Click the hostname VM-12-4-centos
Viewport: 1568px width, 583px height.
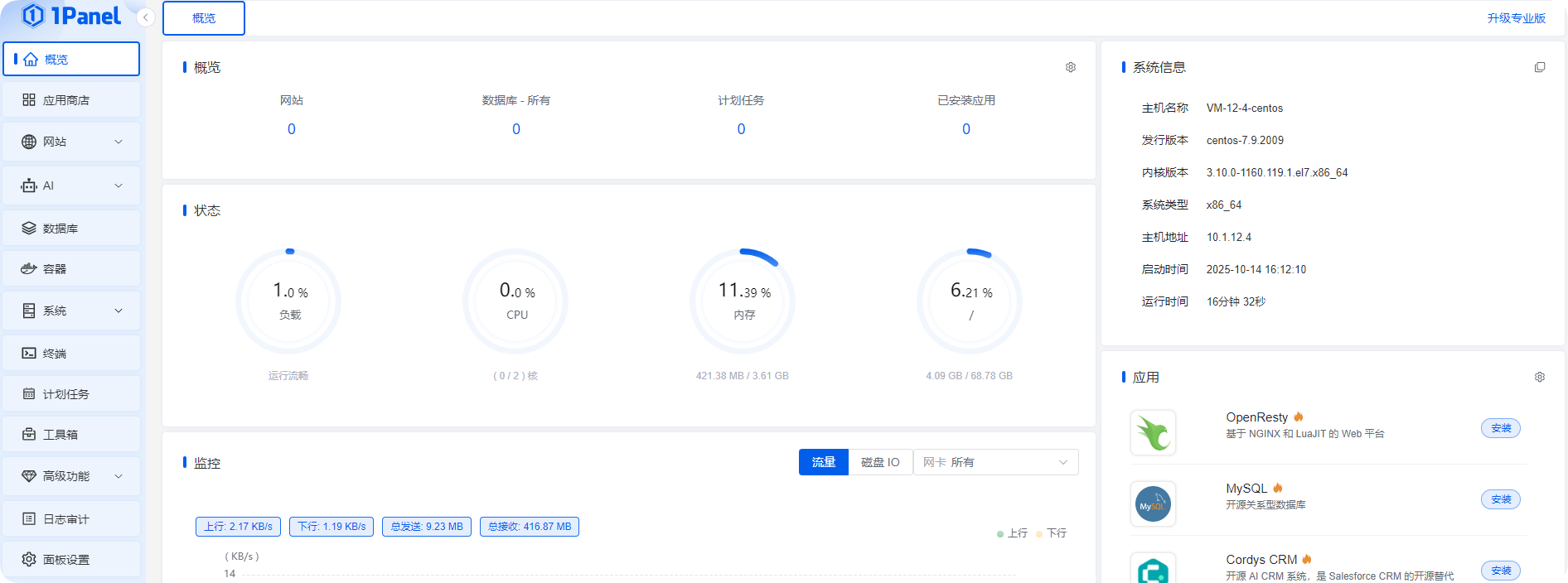coord(1245,108)
